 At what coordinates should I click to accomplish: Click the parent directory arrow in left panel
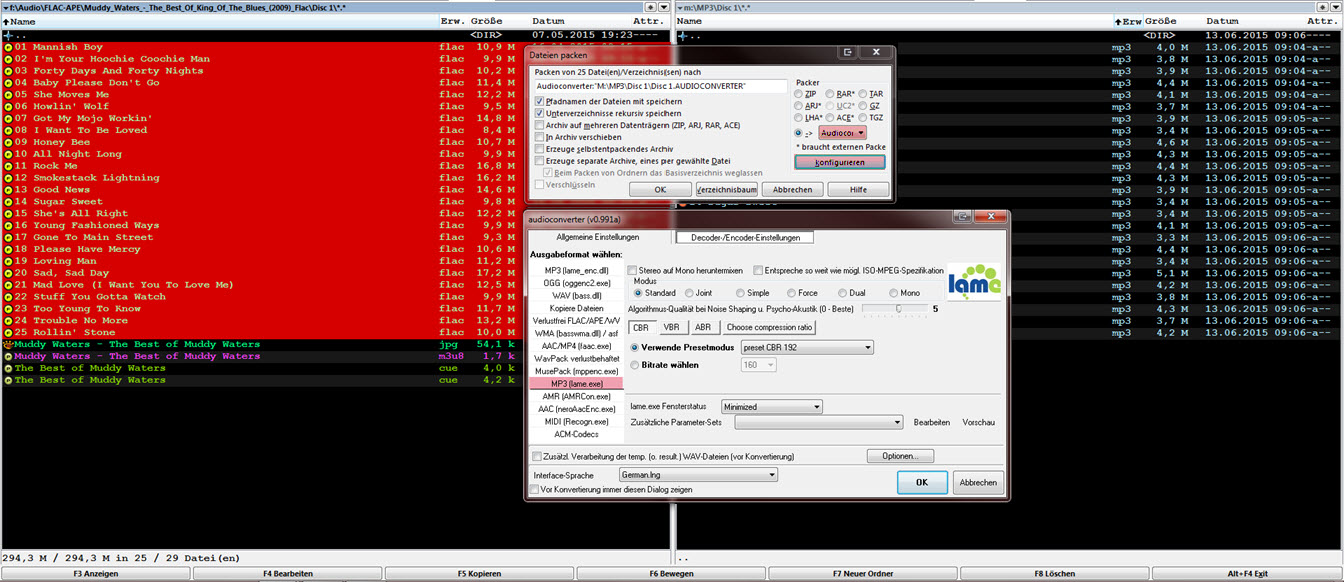click(x=8, y=35)
